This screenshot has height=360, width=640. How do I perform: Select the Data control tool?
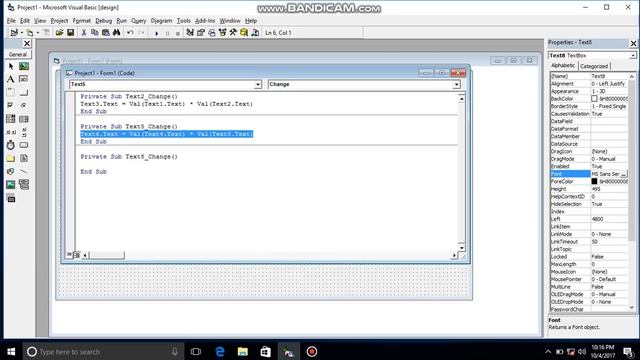point(24,184)
